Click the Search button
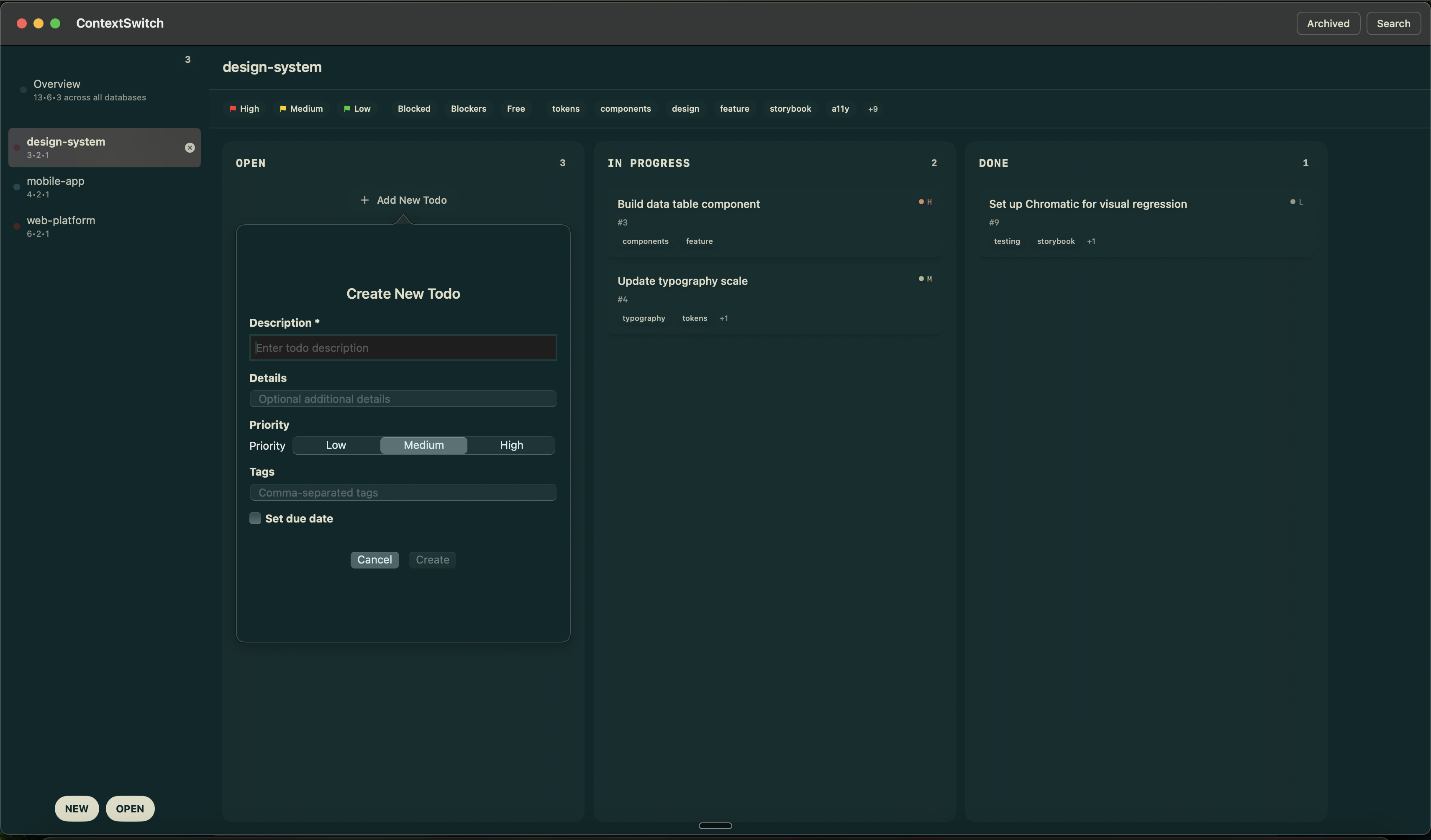 [1394, 23]
